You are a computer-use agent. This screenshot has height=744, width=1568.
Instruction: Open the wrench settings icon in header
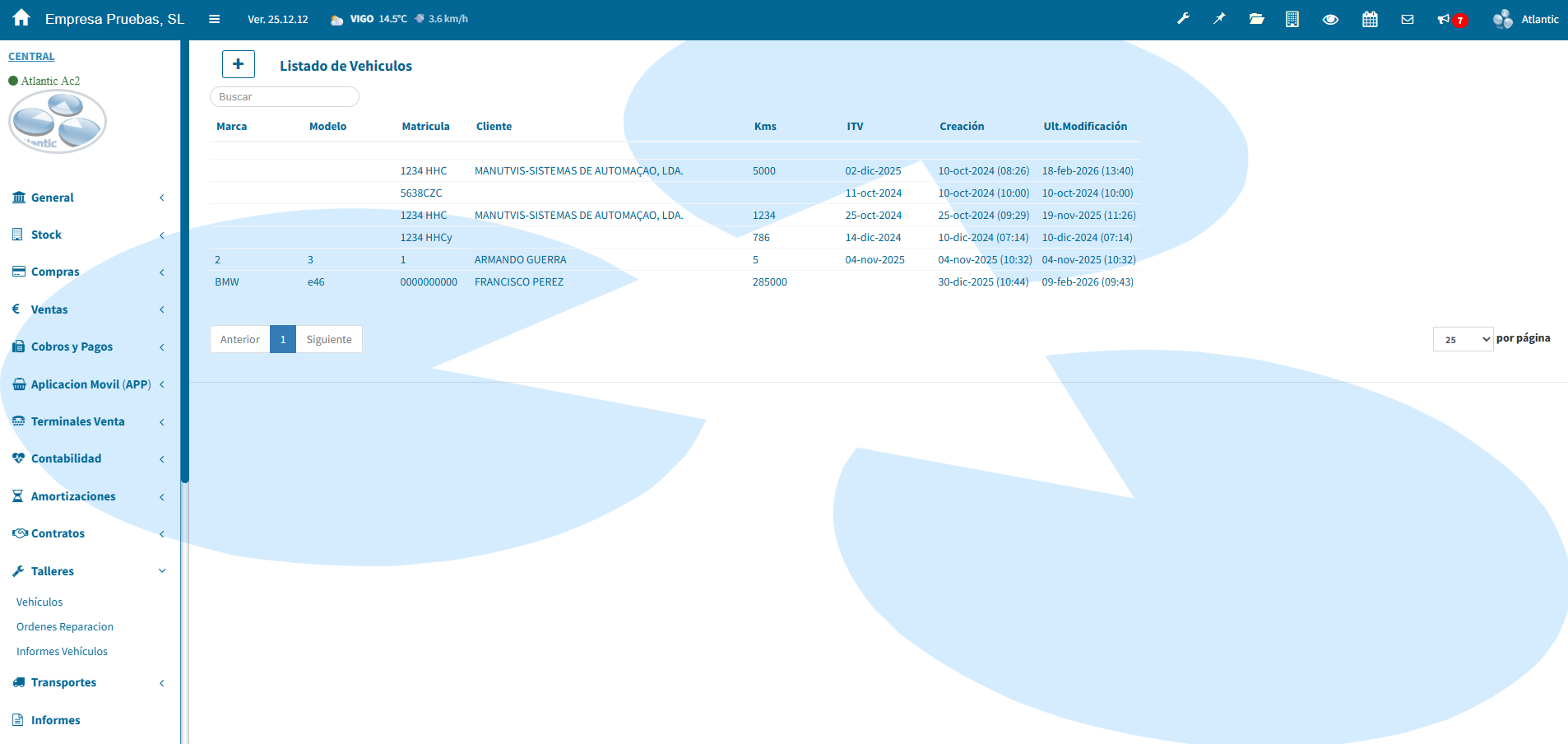[1183, 19]
